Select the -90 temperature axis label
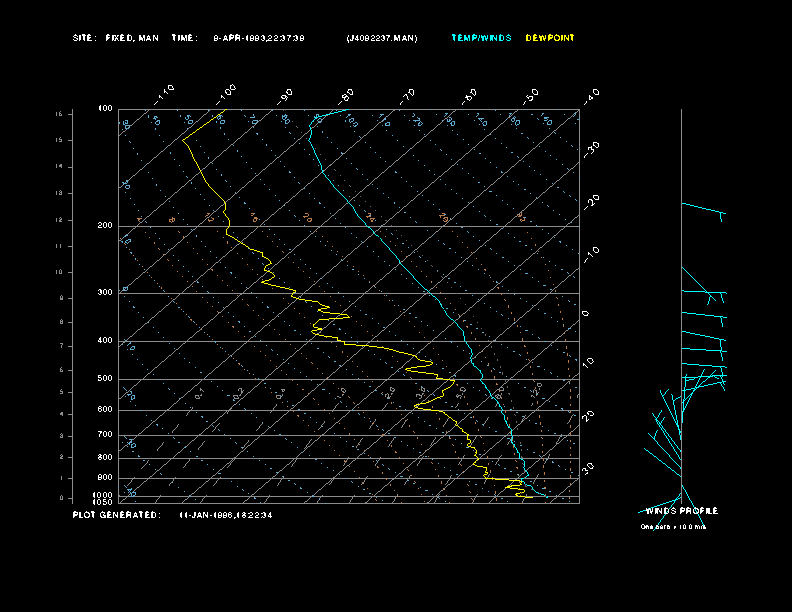792x612 pixels. tap(285, 96)
